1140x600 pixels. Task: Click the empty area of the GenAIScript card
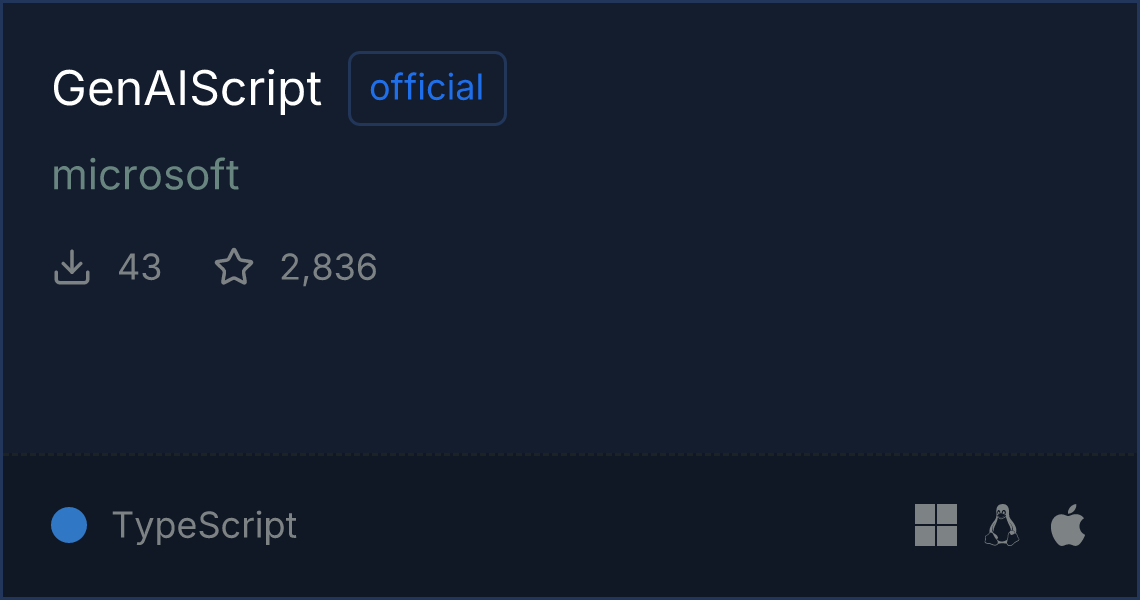click(700, 300)
